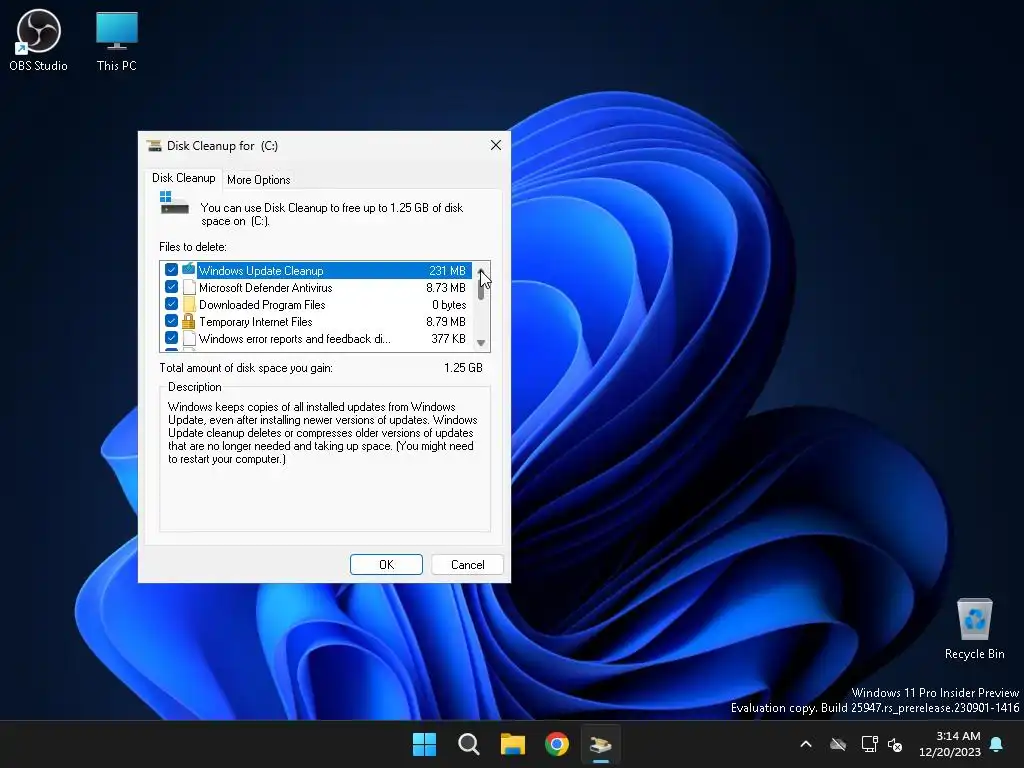Select Microsoft Defender Antivirus row
Image resolution: width=1024 pixels, height=768 pixels.
click(317, 287)
